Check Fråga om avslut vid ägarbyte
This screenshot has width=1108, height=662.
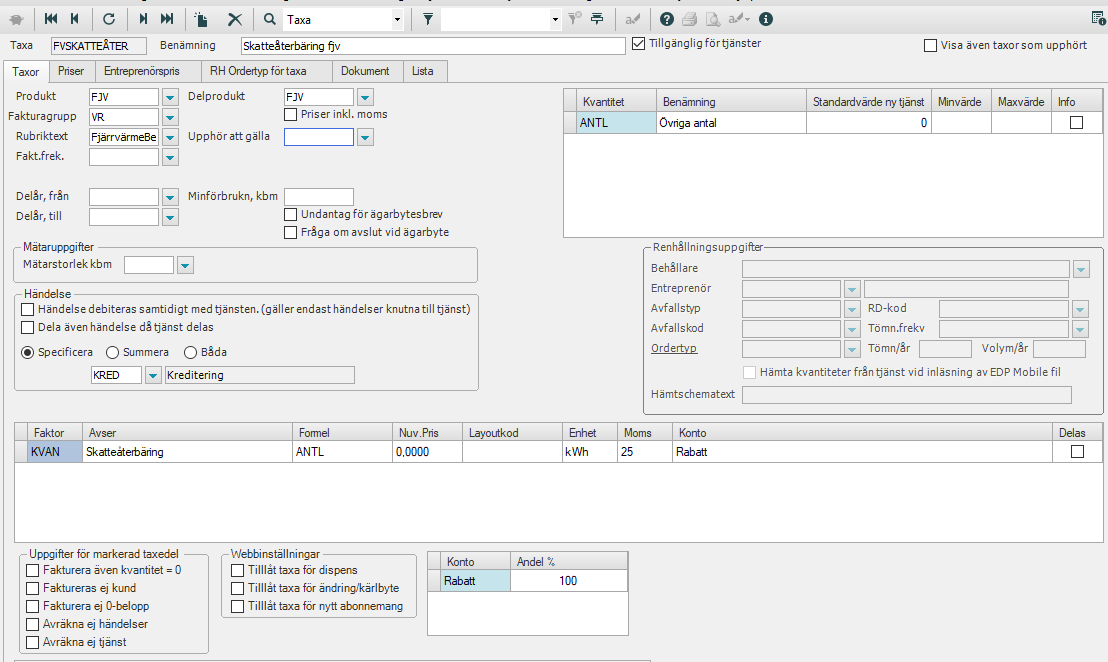(290, 232)
